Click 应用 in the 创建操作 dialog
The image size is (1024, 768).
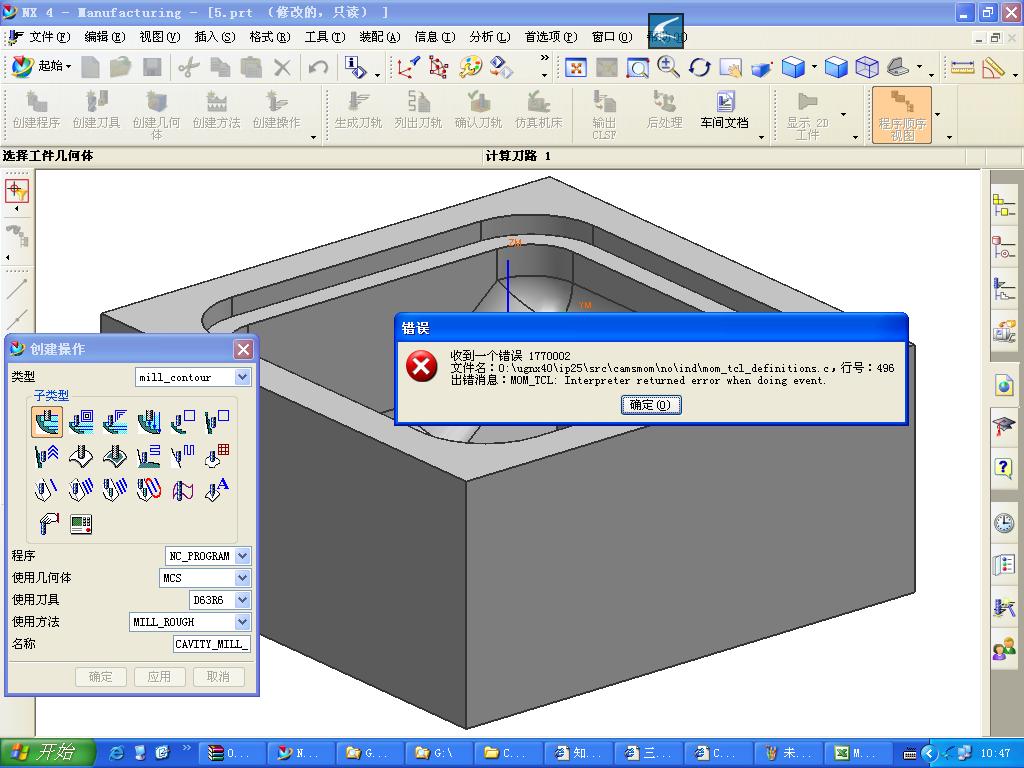click(159, 677)
